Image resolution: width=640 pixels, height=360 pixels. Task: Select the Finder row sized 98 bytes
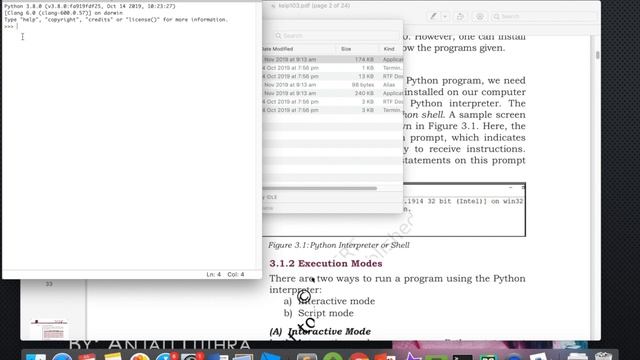coord(333,85)
